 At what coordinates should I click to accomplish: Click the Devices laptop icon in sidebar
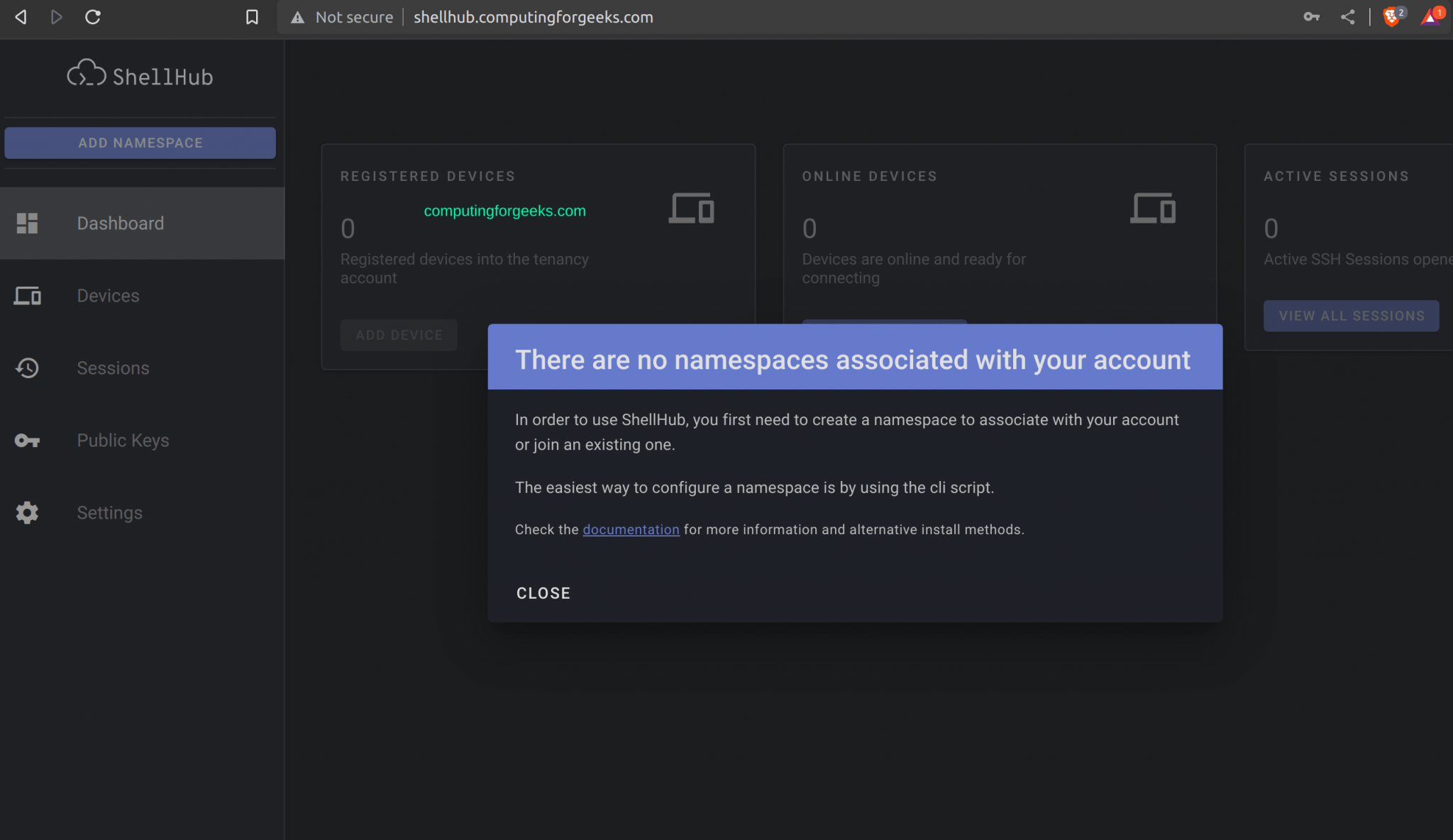coord(27,296)
